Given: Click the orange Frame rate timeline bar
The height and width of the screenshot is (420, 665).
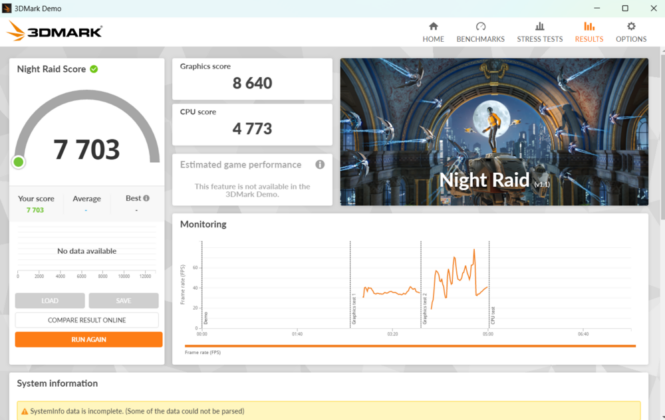Looking at the screenshot, I should (410, 346).
